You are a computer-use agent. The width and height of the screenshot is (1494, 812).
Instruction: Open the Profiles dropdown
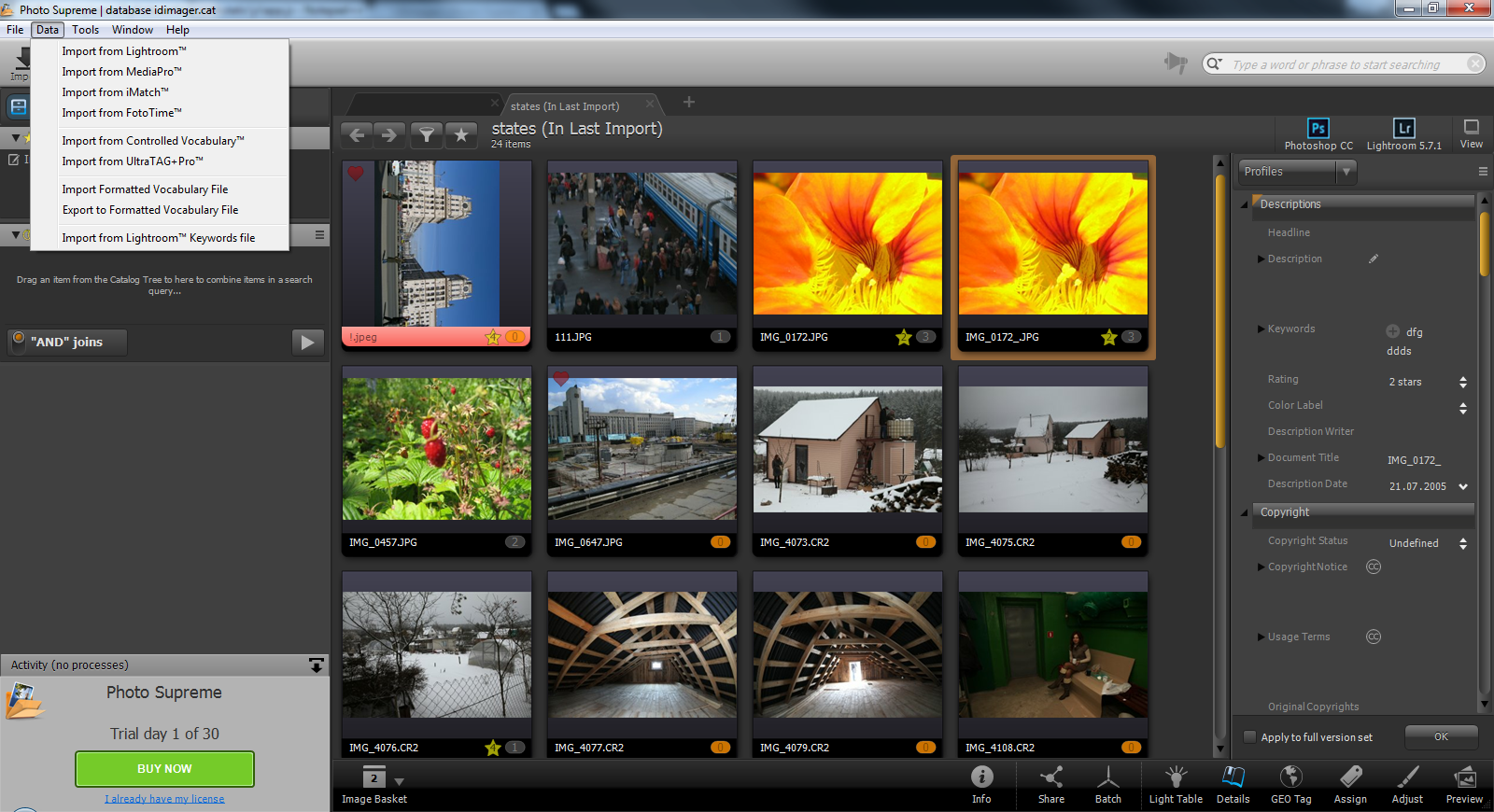pyautogui.click(x=1297, y=172)
